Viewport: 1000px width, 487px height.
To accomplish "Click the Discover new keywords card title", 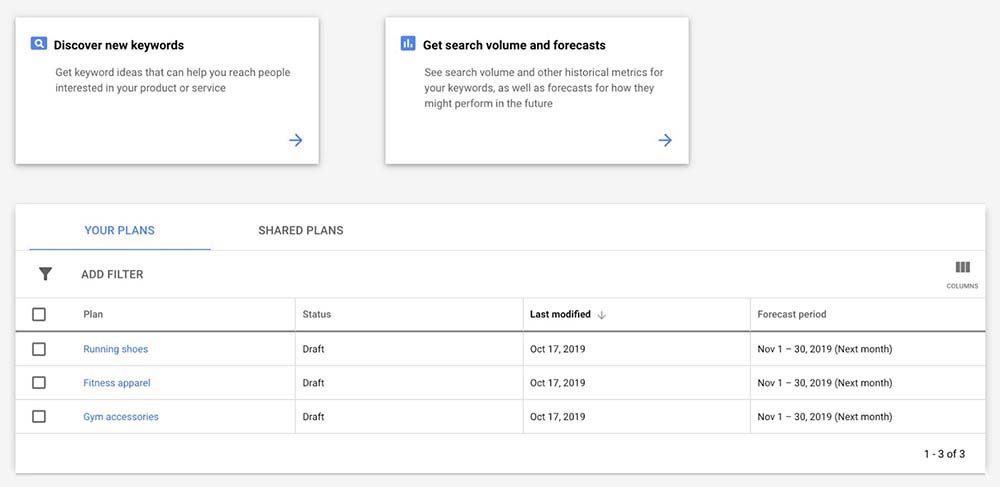I will click(x=119, y=45).
